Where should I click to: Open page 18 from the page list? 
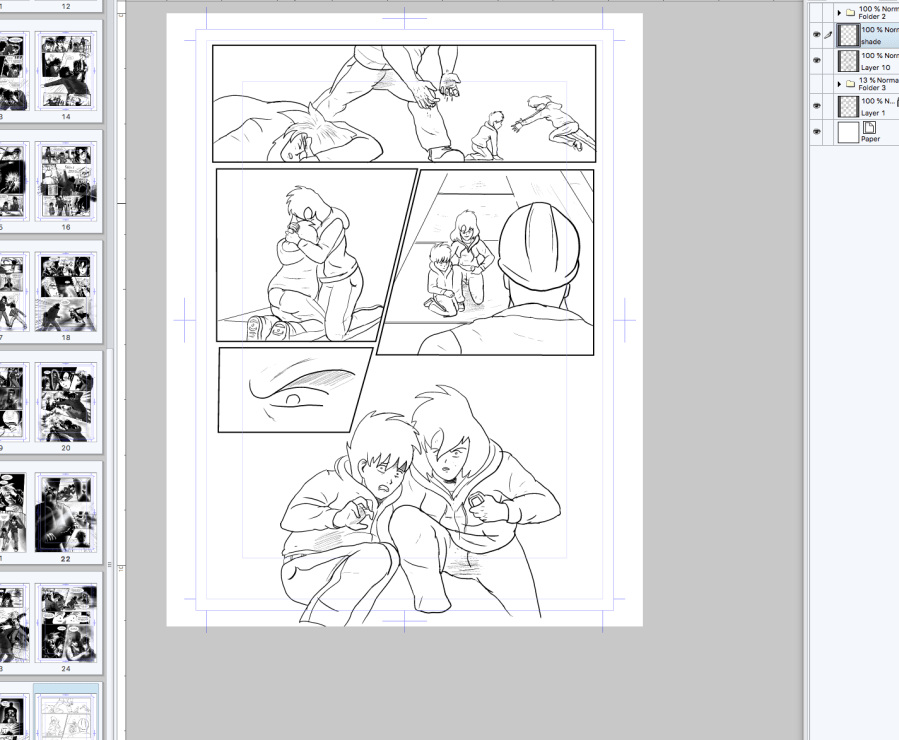pyautogui.click(x=66, y=291)
